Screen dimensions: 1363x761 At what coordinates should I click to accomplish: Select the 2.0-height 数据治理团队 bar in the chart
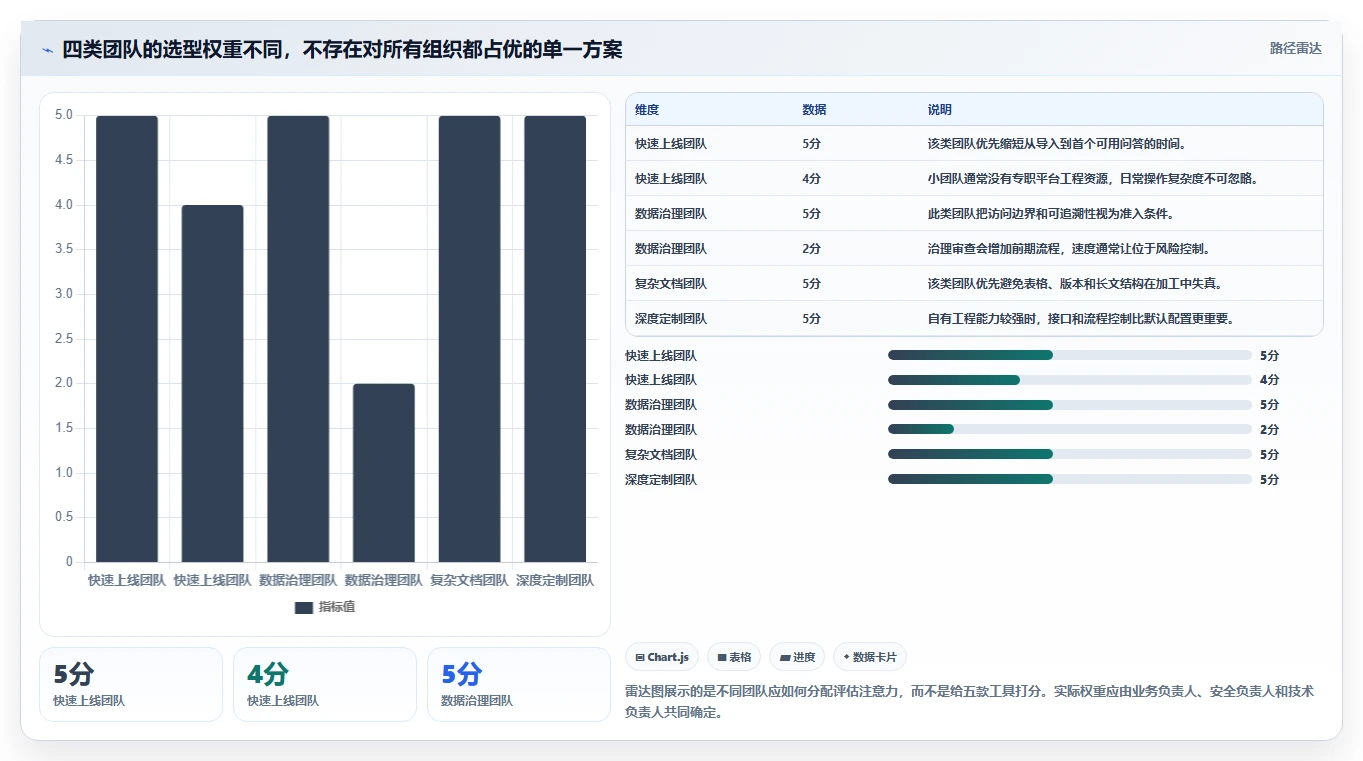tap(384, 473)
